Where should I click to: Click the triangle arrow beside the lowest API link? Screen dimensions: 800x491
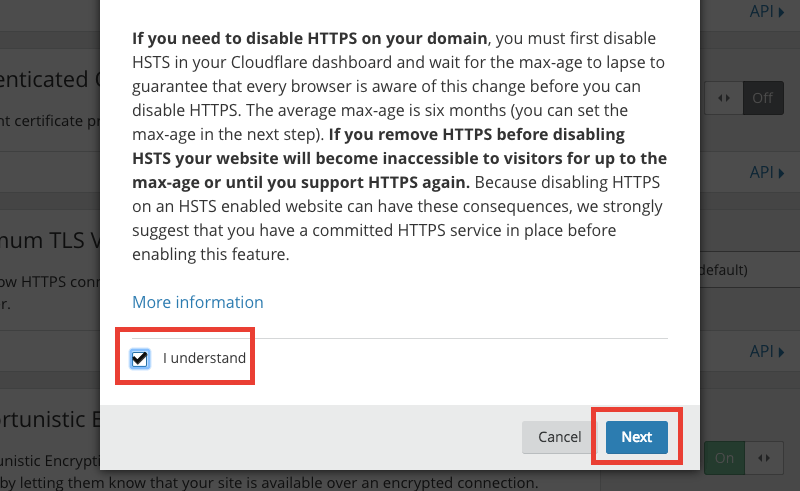(781, 352)
